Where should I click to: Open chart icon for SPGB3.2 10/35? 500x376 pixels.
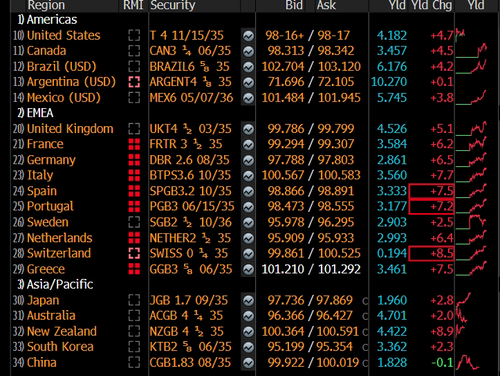(x=248, y=191)
